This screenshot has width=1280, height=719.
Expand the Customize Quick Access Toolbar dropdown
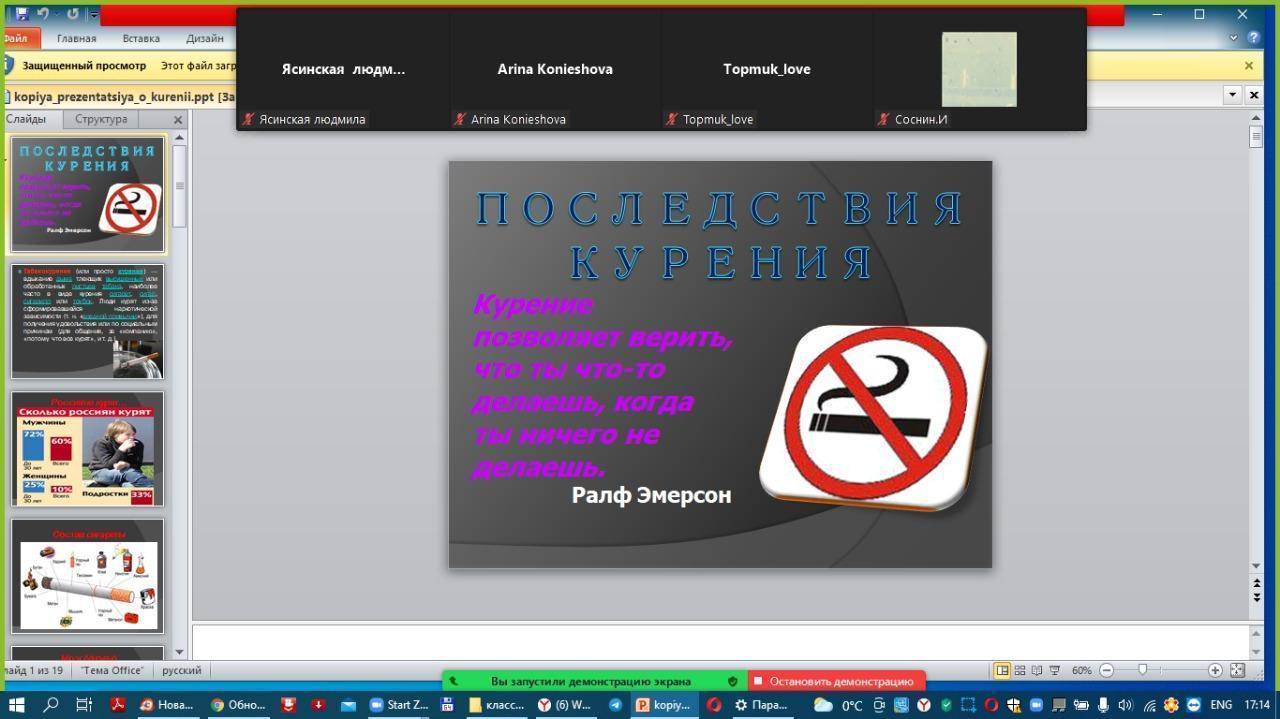(x=94, y=14)
